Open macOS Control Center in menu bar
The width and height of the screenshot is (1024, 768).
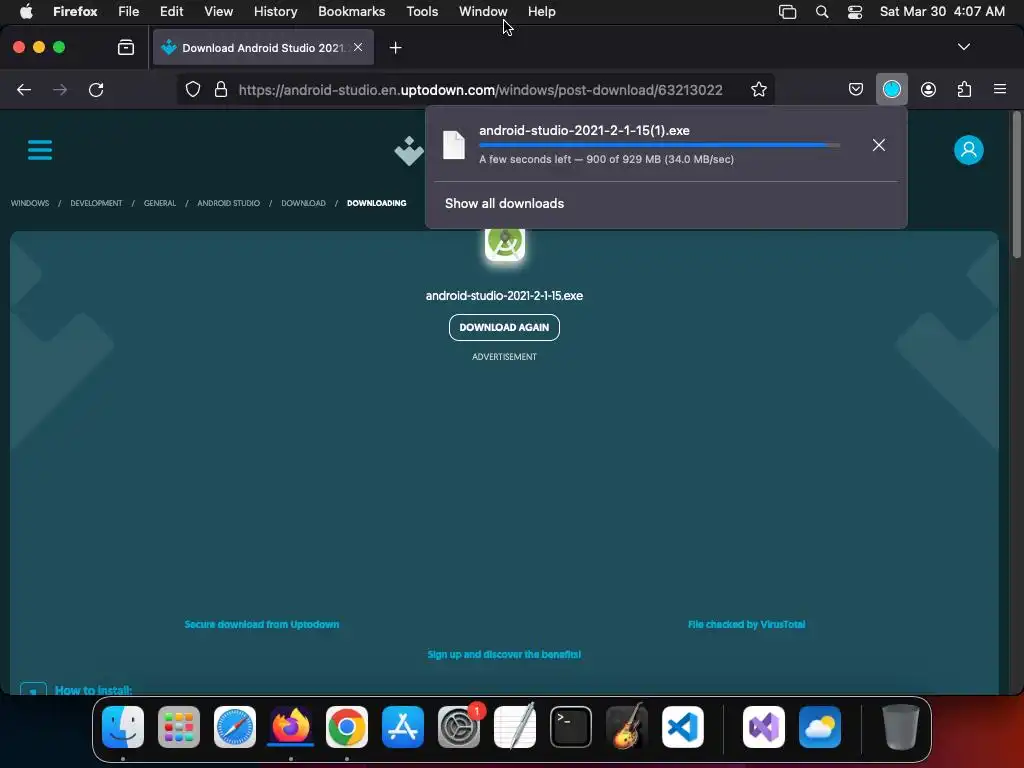pyautogui.click(x=855, y=12)
